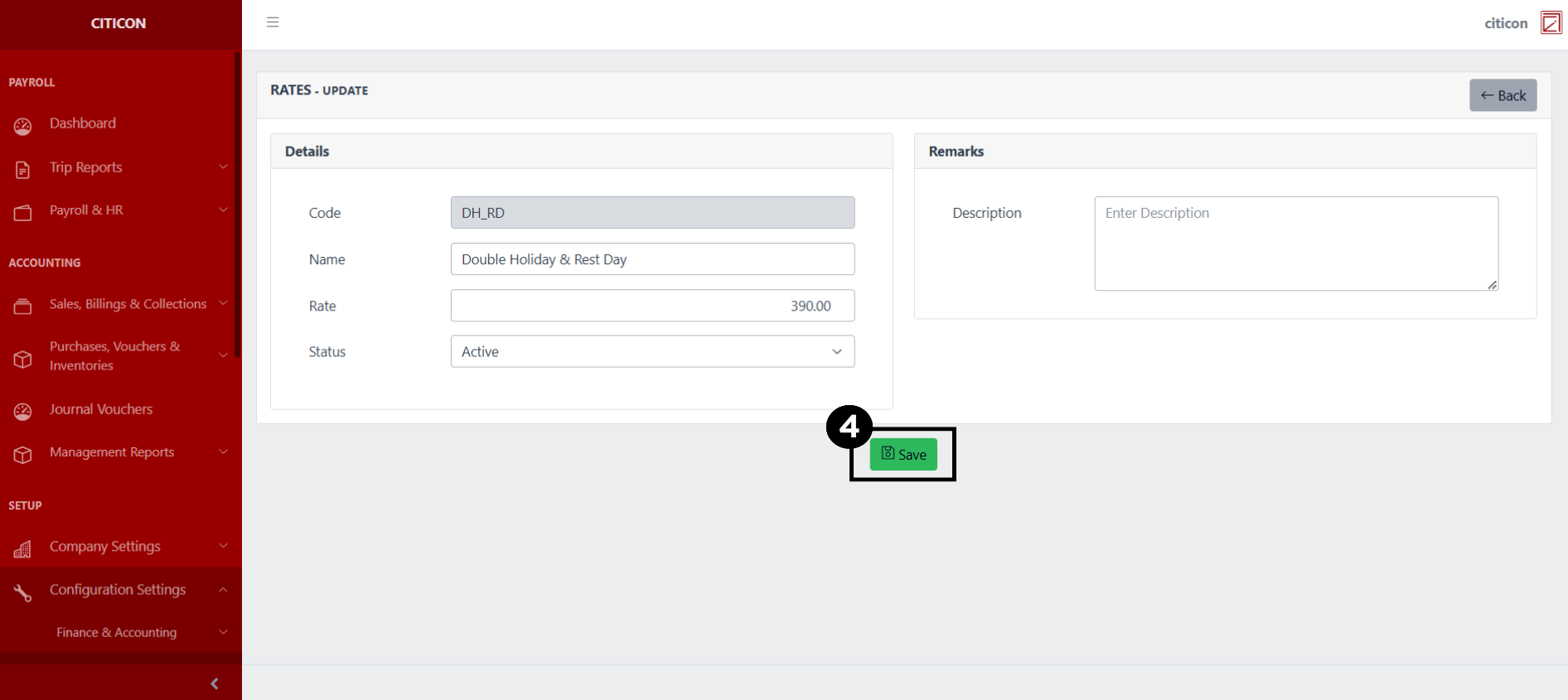Click the Management Reports box icon
1568x700 pixels.
[22, 455]
